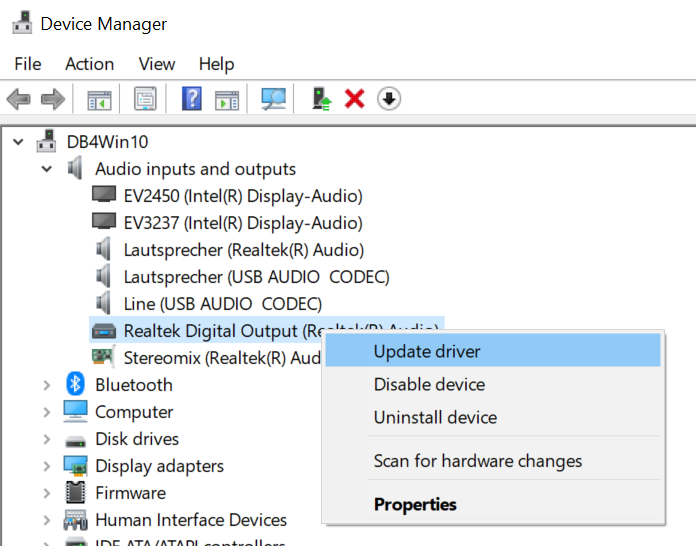696x546 pixels.
Task: Click the Forward arrow toolbar icon
Action: 53,99
